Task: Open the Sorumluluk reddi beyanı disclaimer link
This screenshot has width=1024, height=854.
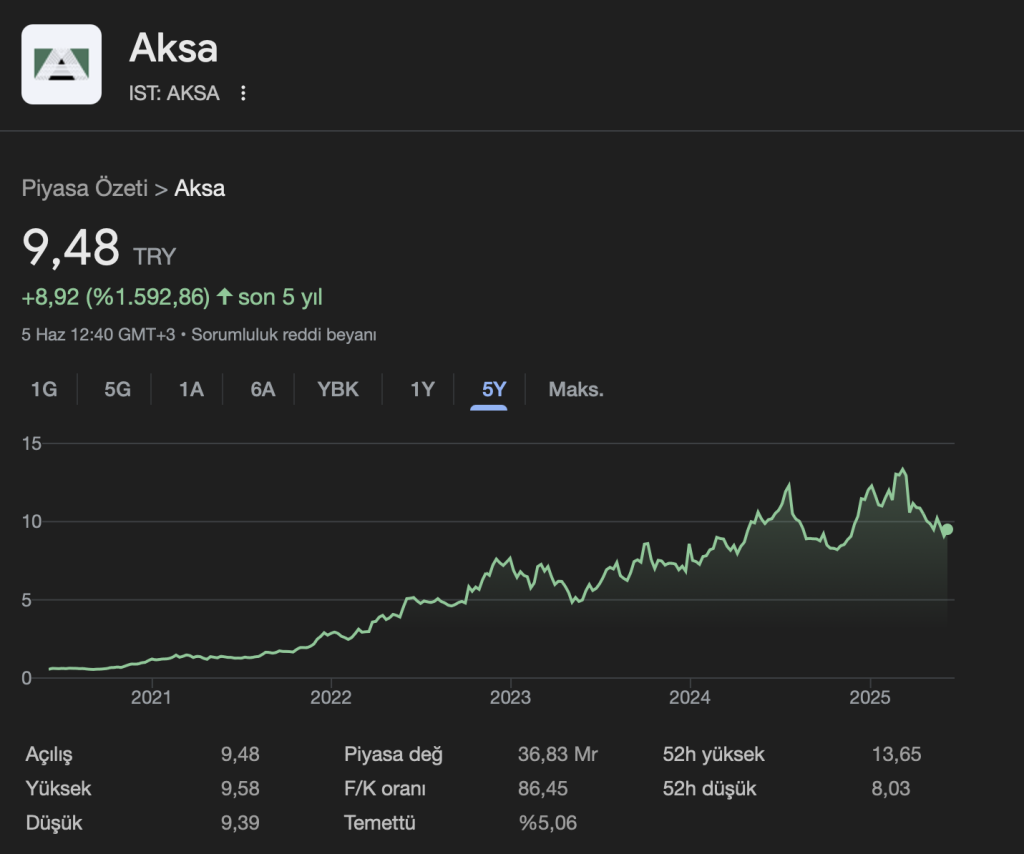Action: click(x=284, y=335)
